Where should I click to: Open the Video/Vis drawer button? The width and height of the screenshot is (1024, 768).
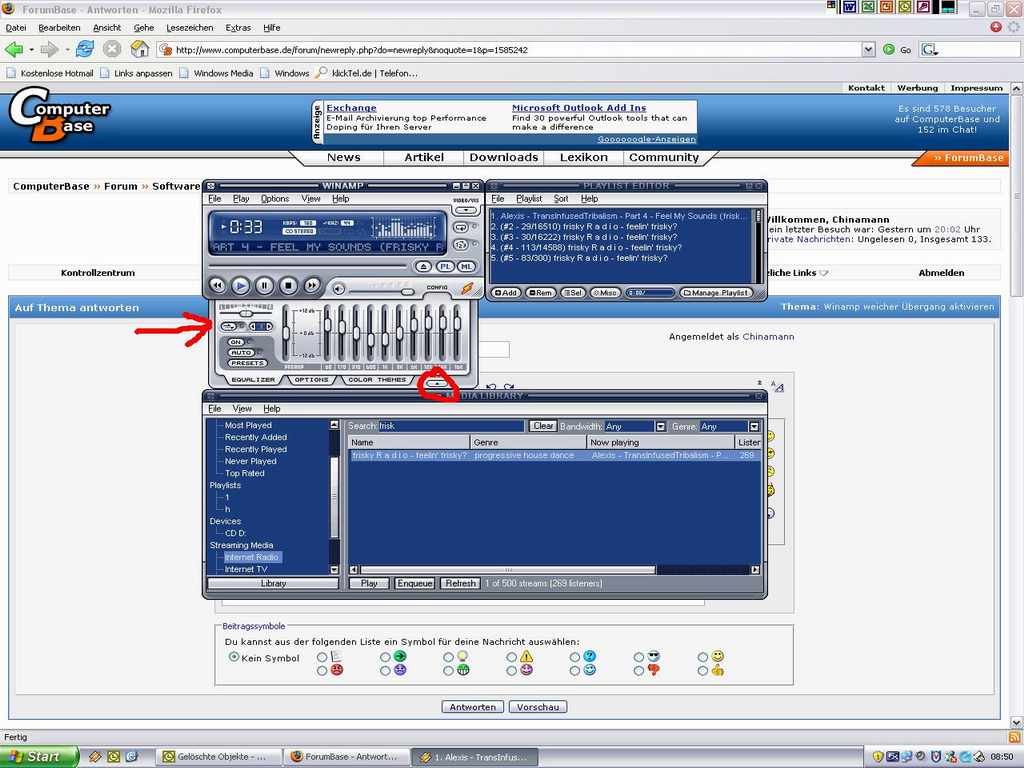click(466, 210)
